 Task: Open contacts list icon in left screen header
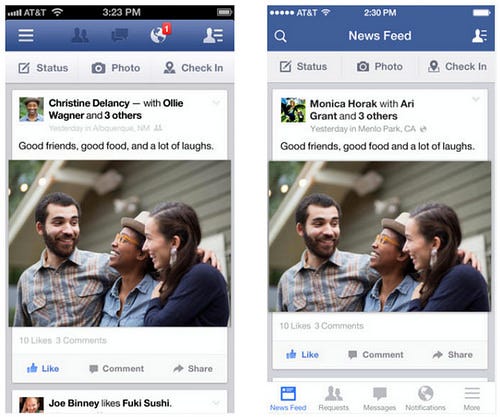[x=213, y=35]
